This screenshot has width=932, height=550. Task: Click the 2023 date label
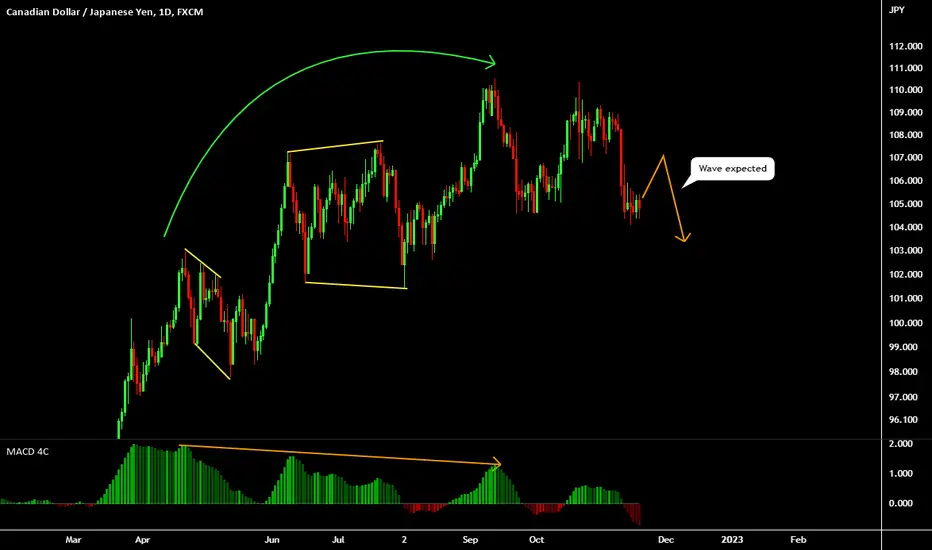pyautogui.click(x=732, y=540)
